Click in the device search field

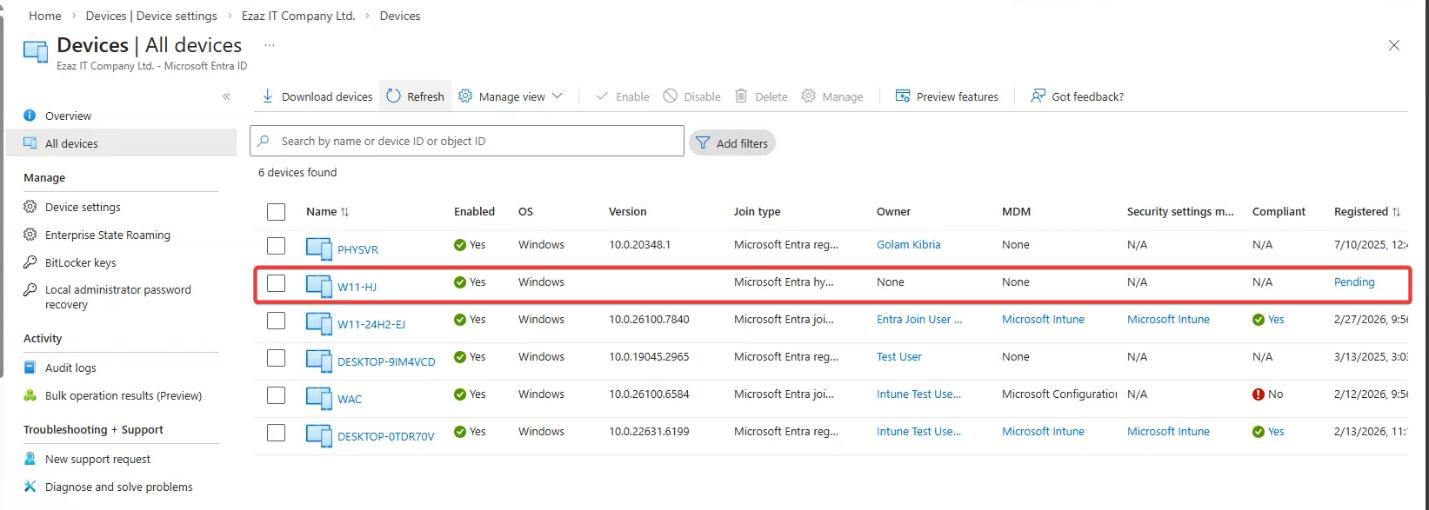pyautogui.click(x=467, y=141)
